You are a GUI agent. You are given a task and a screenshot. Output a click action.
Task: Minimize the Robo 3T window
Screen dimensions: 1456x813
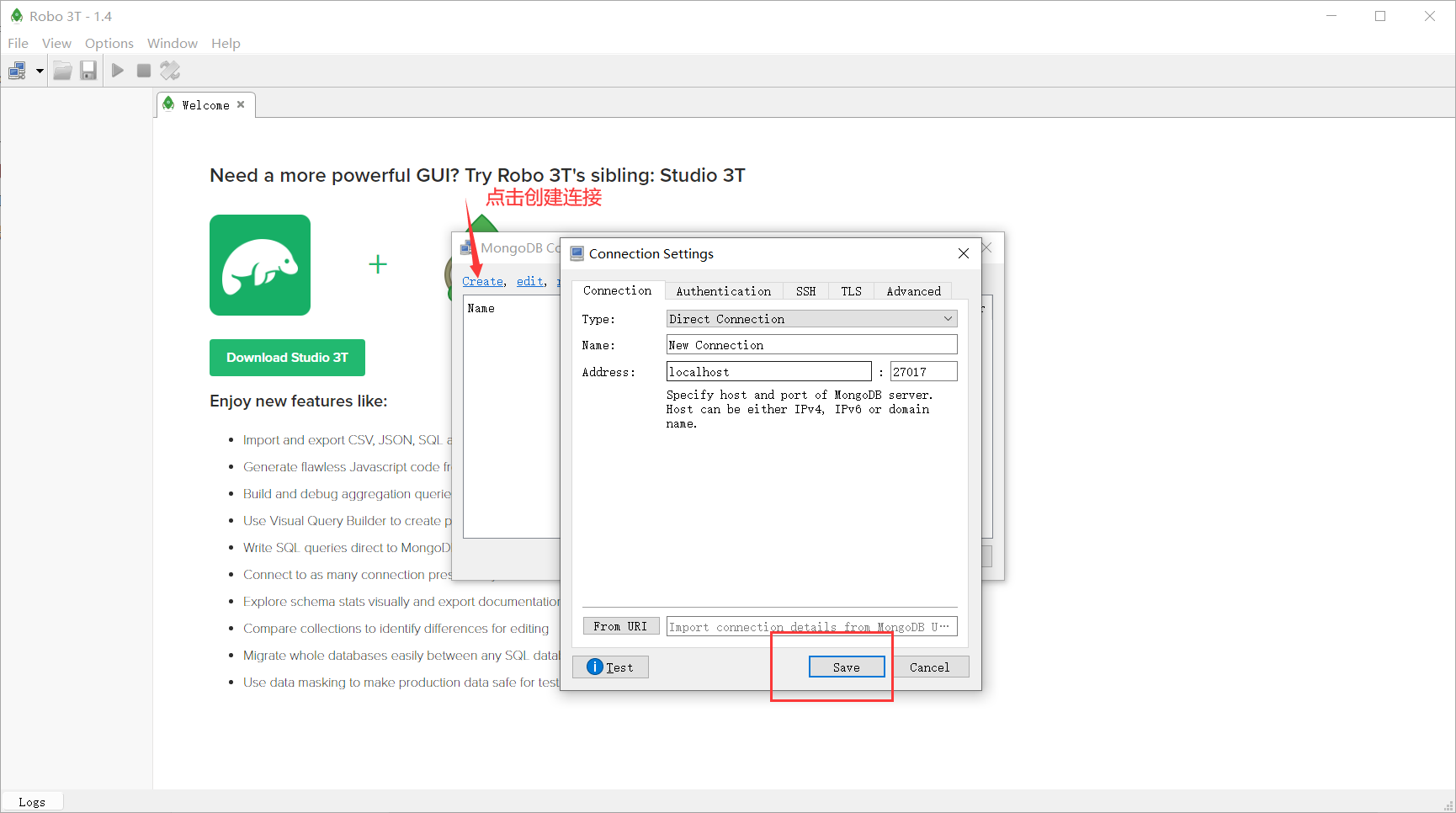point(1331,16)
